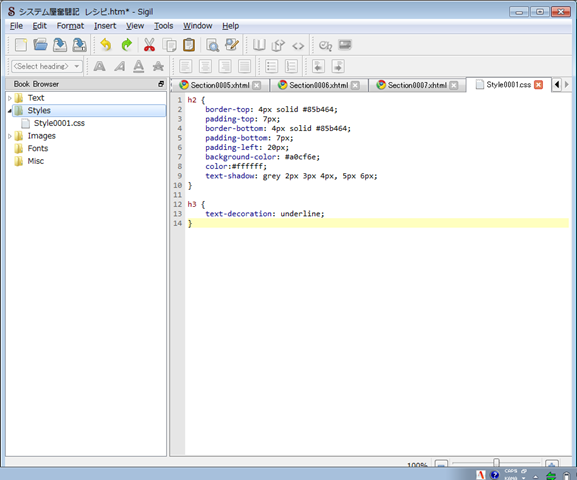Switch to Split View icon

(278, 45)
